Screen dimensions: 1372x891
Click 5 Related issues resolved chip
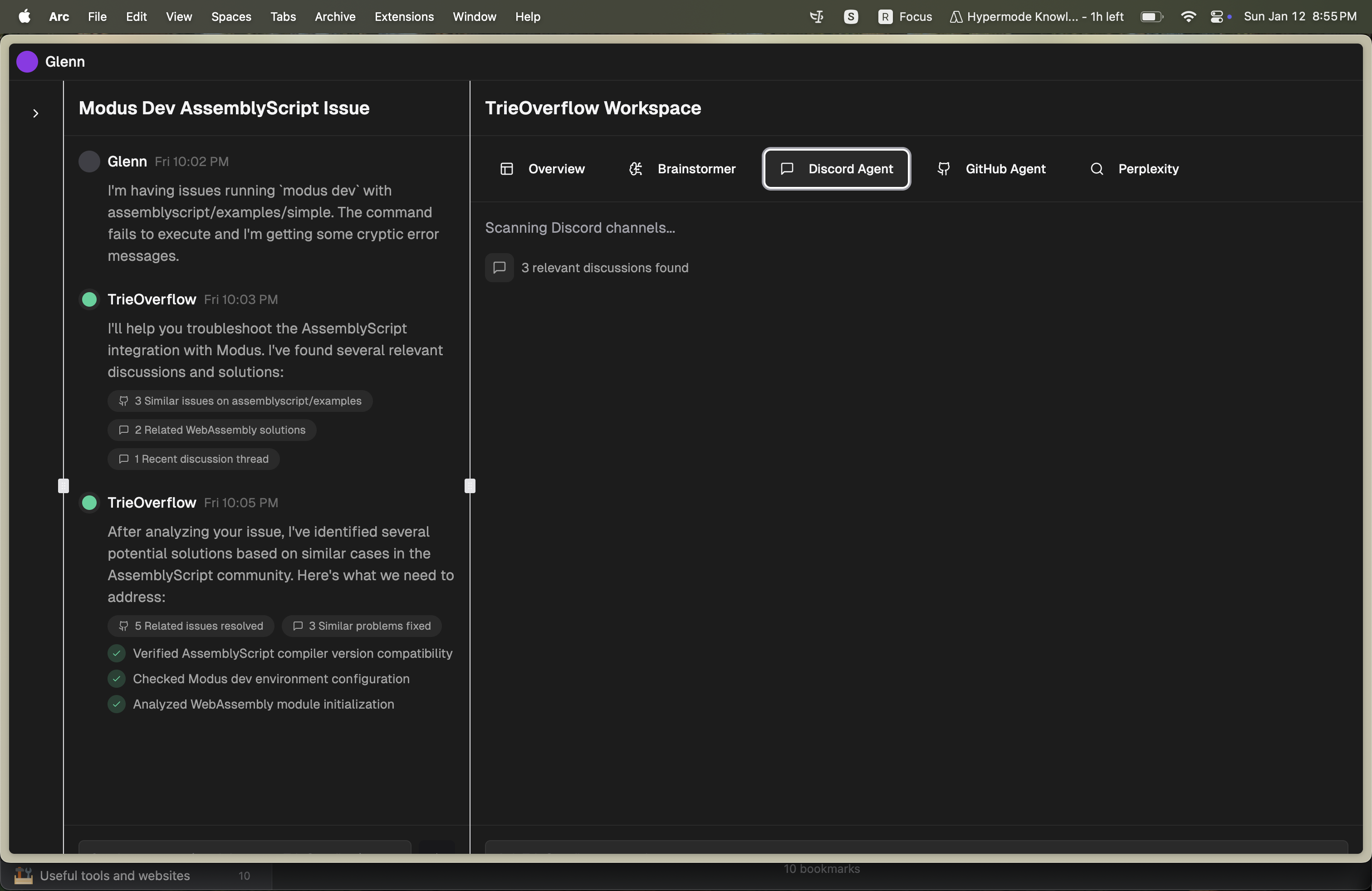coord(191,626)
